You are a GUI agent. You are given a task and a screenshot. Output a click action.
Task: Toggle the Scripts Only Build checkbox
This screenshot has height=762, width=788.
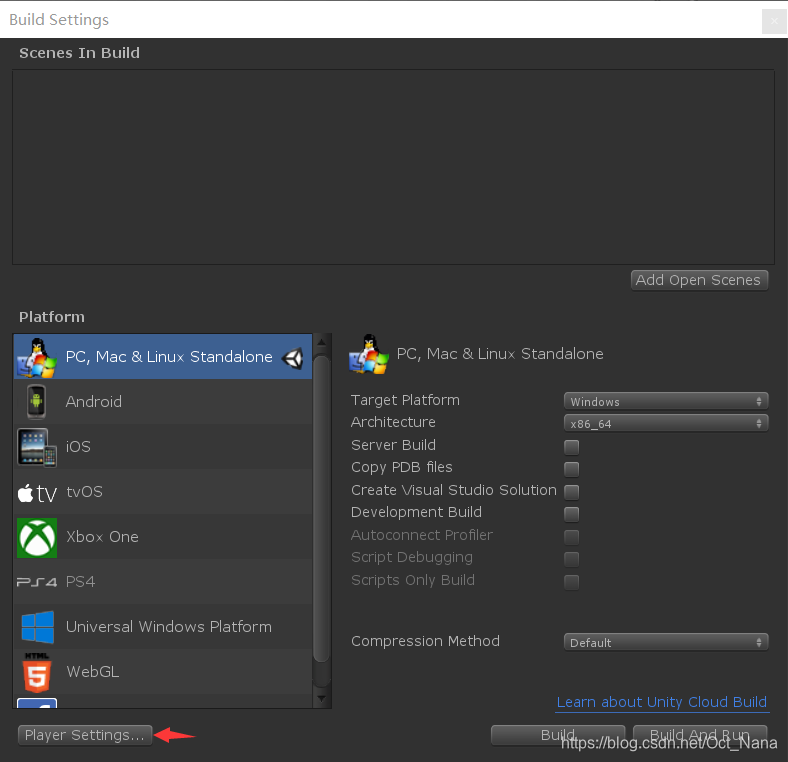(571, 582)
